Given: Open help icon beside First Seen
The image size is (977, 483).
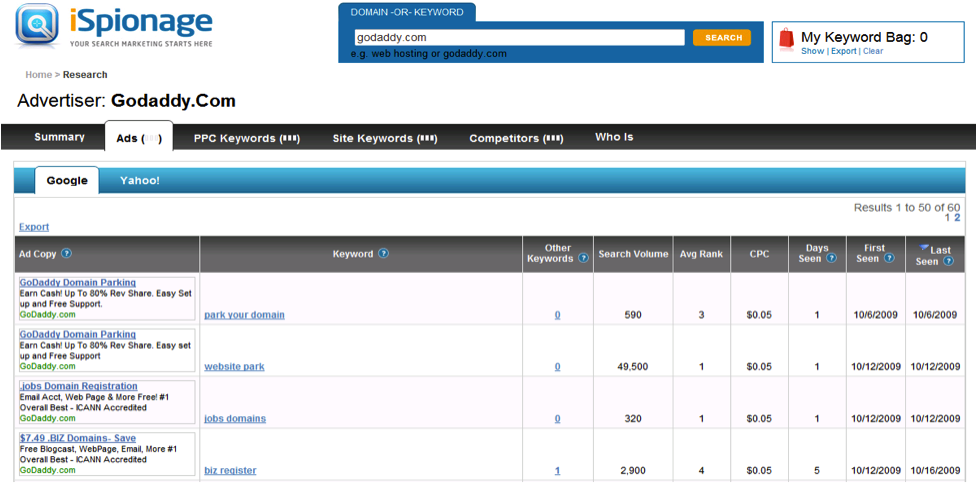Looking at the screenshot, I should tap(889, 258).
